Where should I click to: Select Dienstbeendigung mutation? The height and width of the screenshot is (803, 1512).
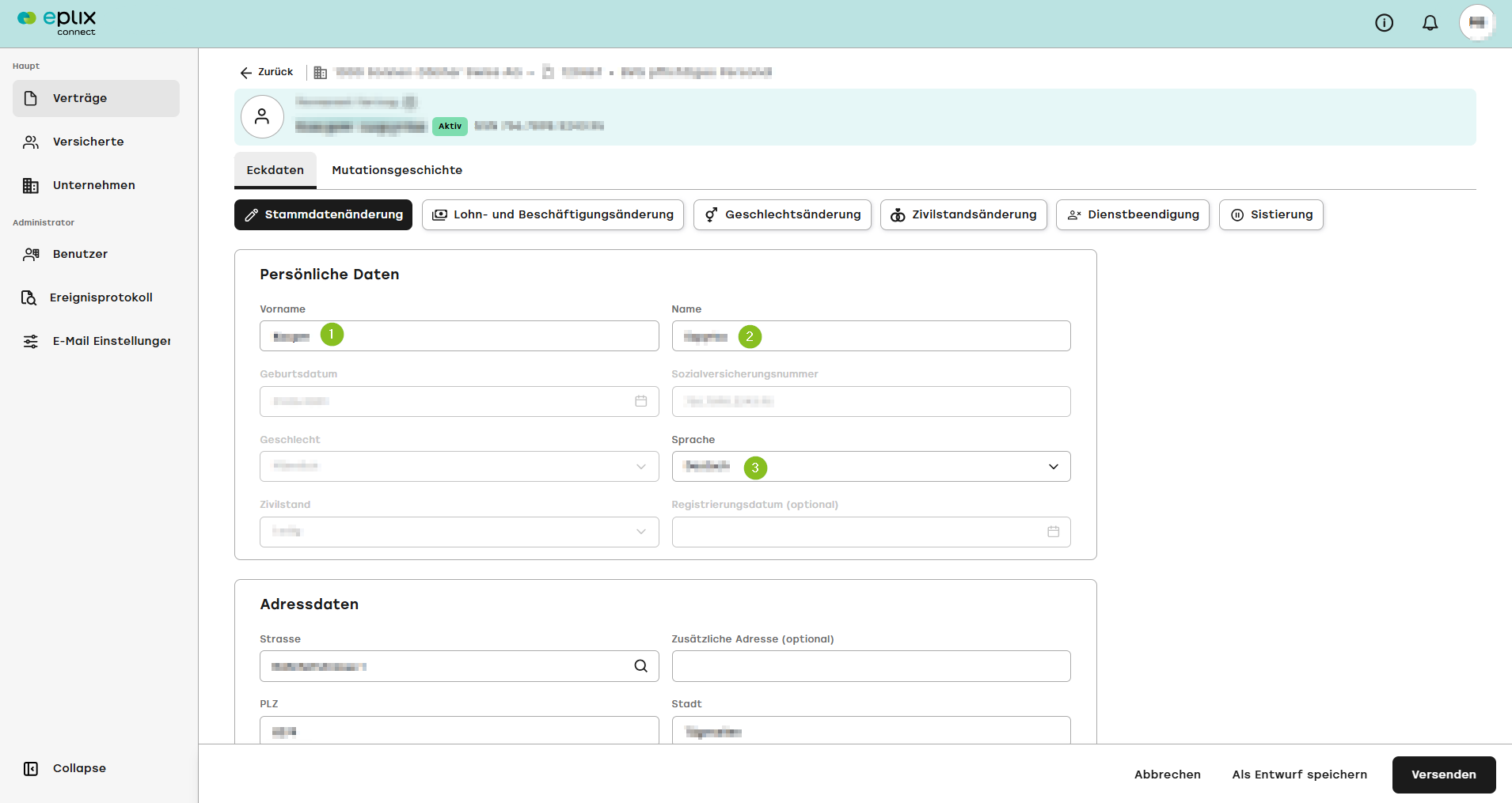coord(1133,214)
